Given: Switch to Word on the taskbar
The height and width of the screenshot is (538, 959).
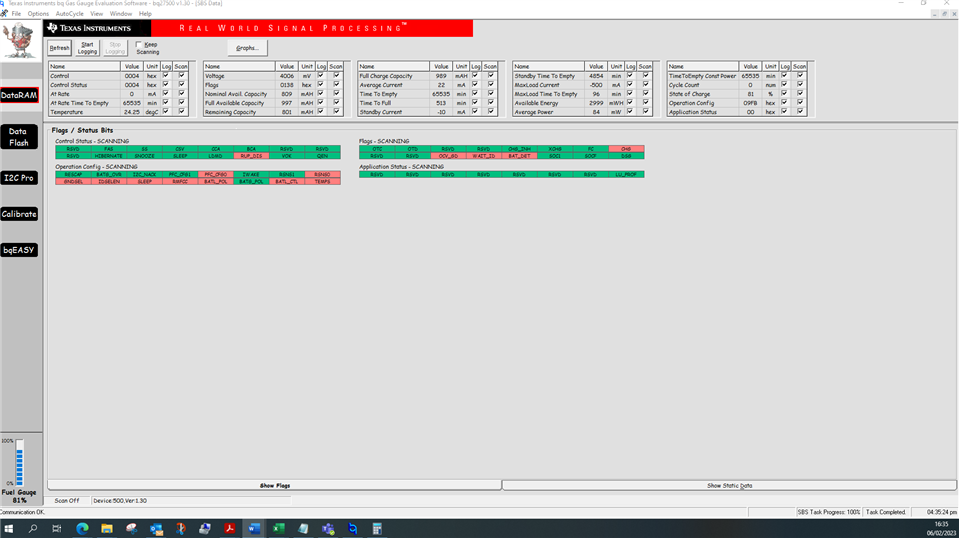Looking at the screenshot, I should [x=254, y=528].
